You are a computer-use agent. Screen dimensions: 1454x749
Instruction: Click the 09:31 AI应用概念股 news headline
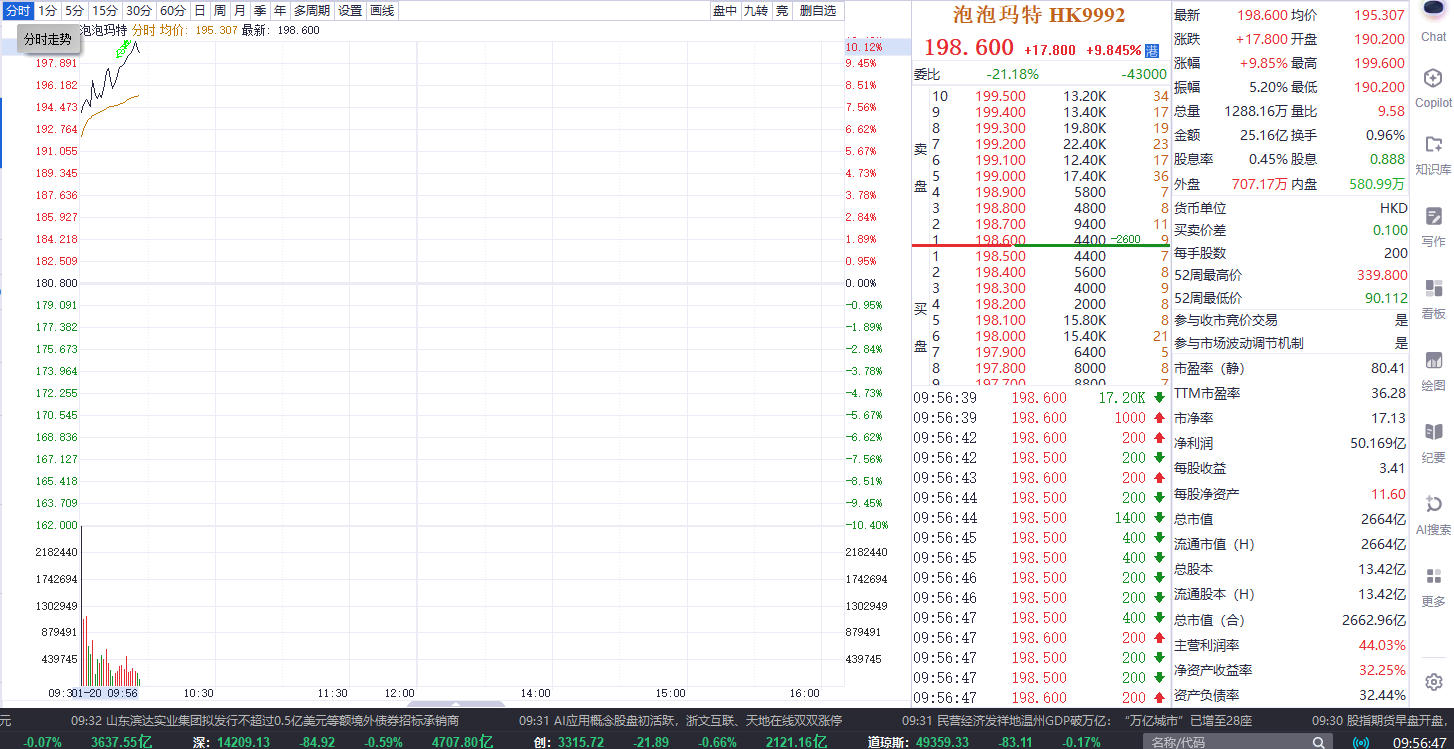click(x=680, y=720)
